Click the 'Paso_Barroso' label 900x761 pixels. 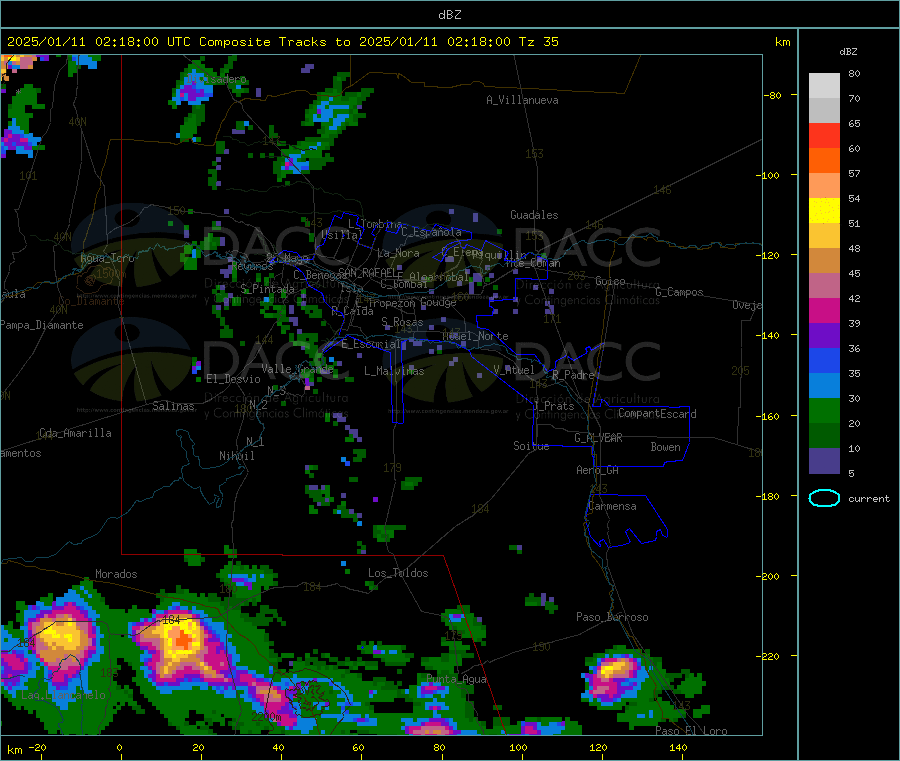click(x=612, y=617)
